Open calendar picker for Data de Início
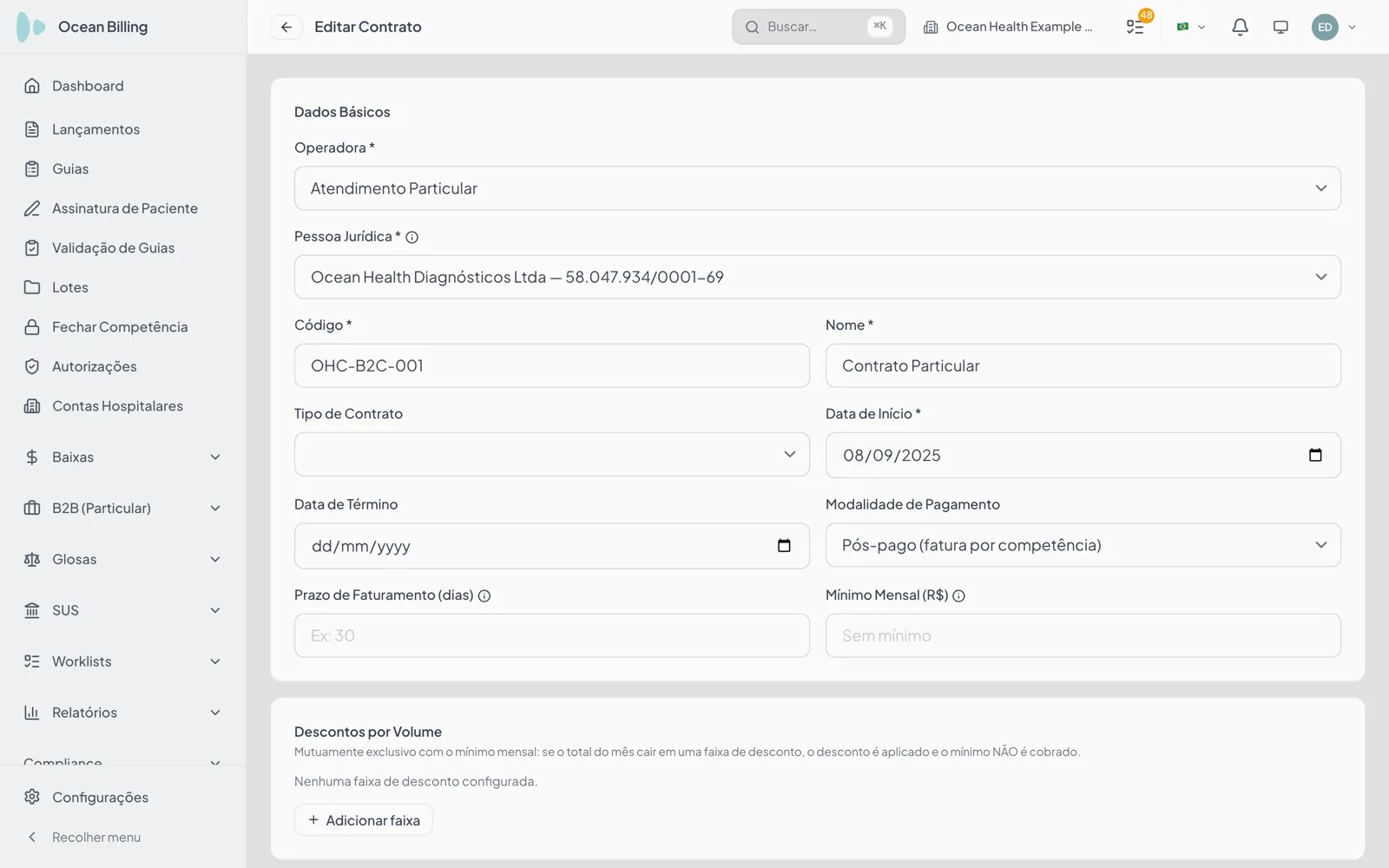Image resolution: width=1389 pixels, height=868 pixels. [x=1315, y=455]
